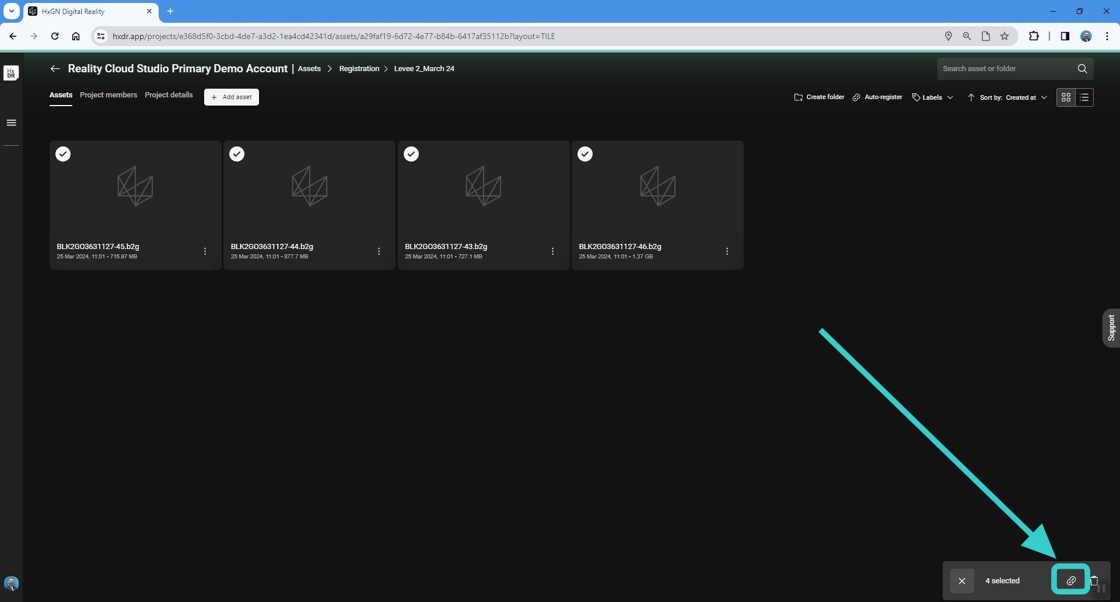Open the BLK2GO3631127-46.b2g thumbnail
Viewport: 1120px width, 602px height.
click(x=658, y=186)
